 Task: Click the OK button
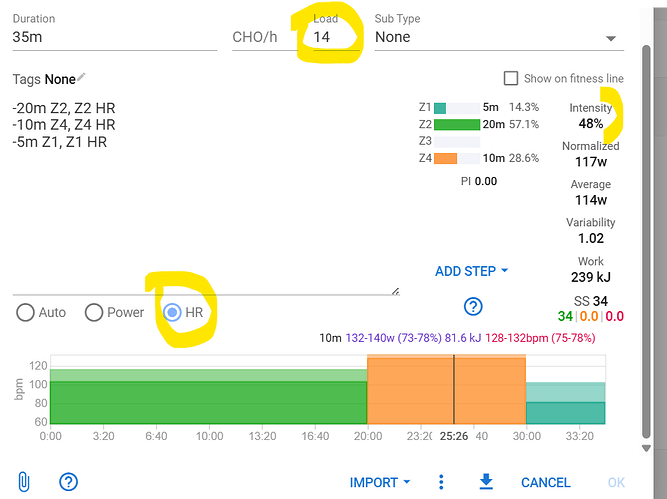coord(618,483)
